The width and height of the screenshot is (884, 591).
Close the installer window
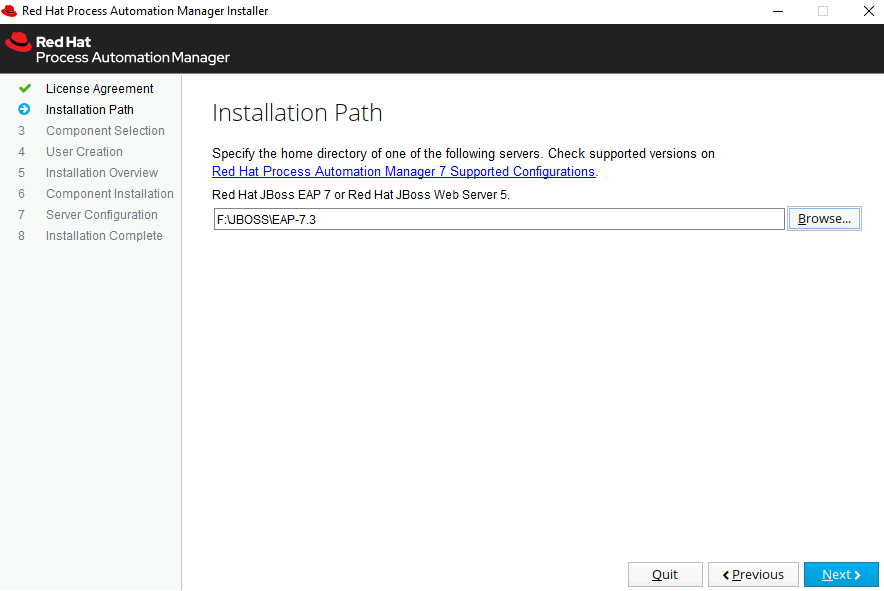pyautogui.click(x=868, y=11)
